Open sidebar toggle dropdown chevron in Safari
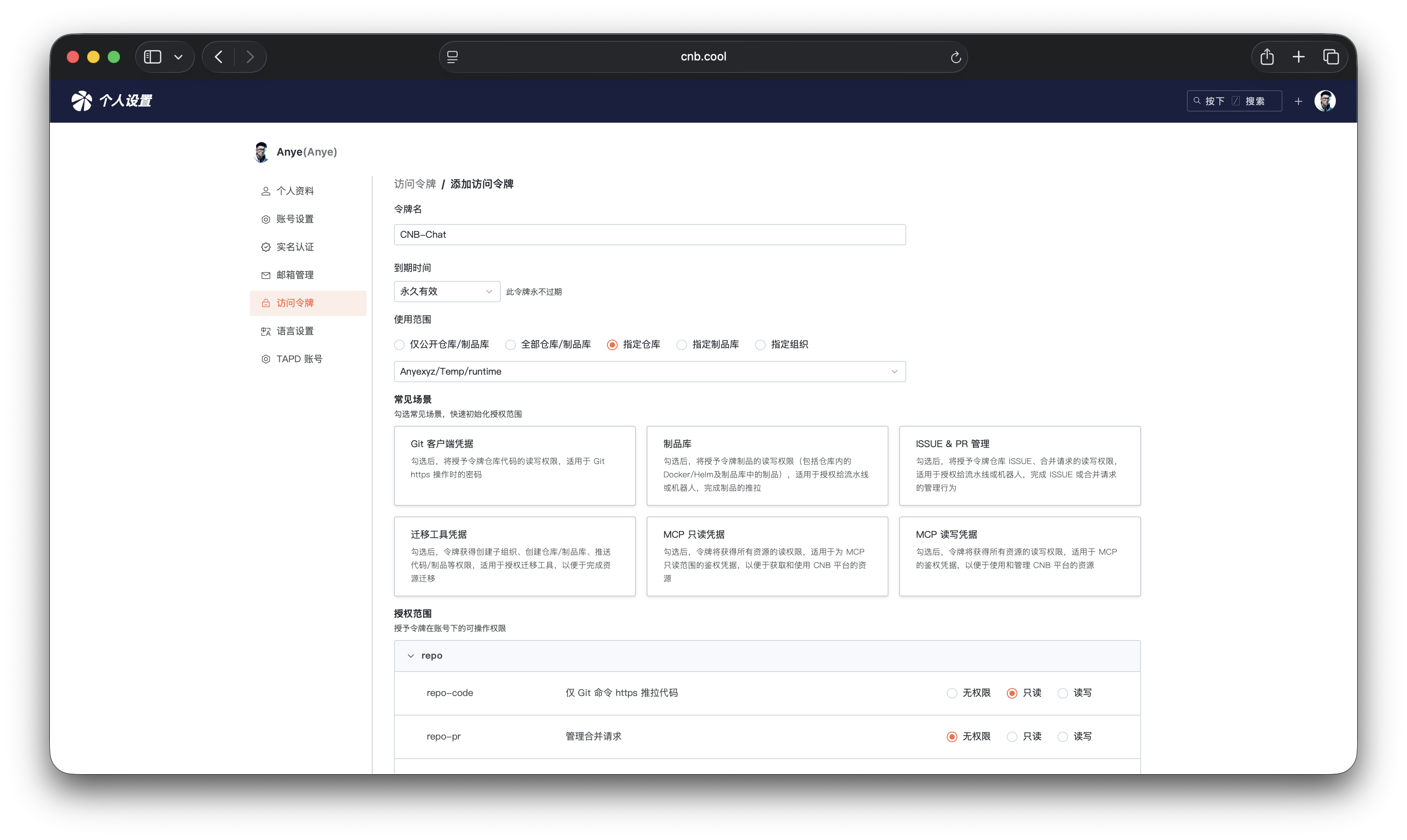 [x=178, y=56]
